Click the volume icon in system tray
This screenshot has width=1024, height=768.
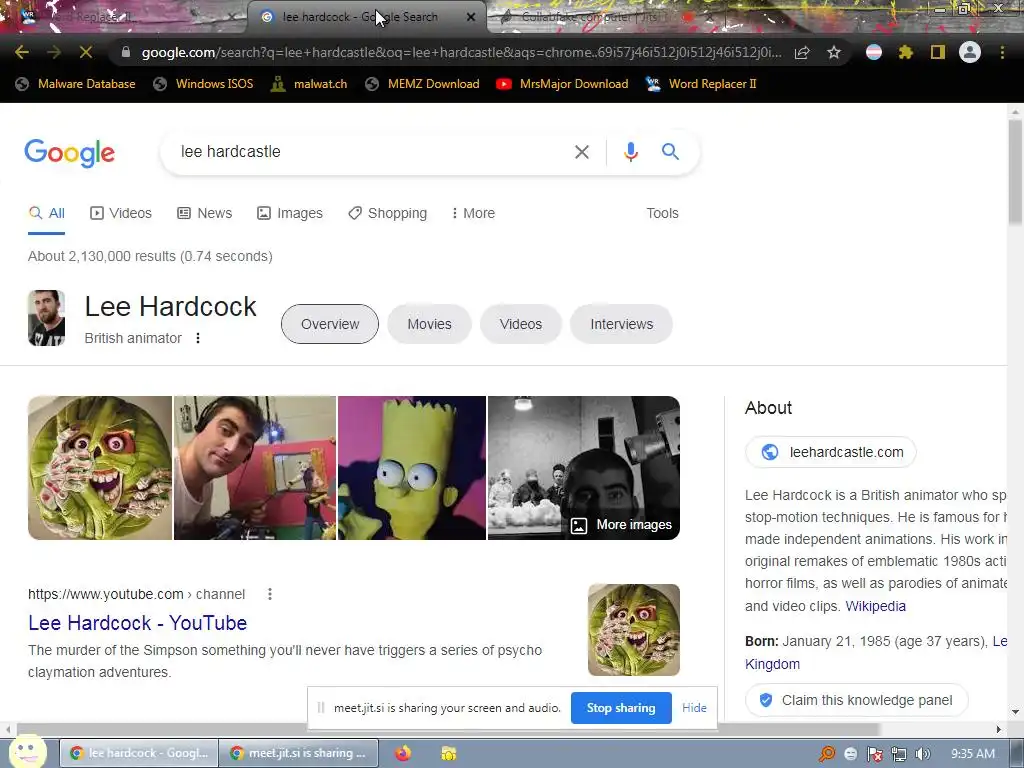click(923, 754)
